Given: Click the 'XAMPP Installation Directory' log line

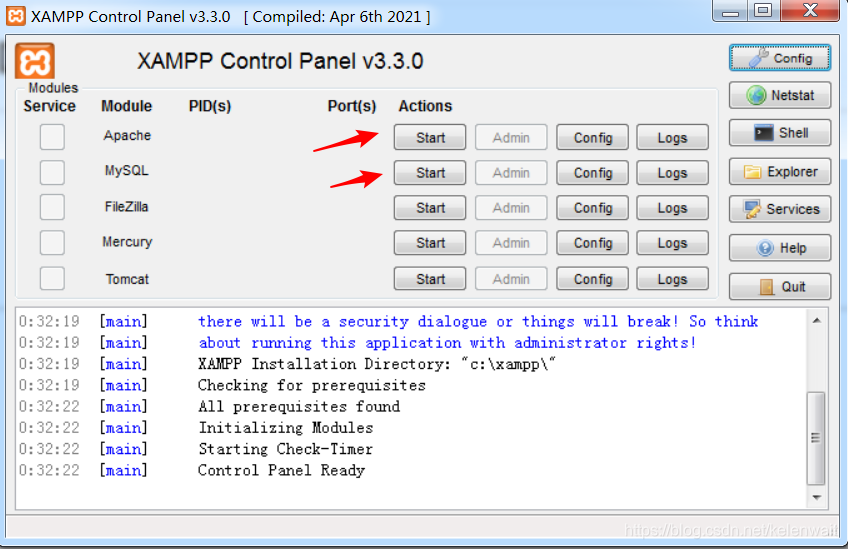Looking at the screenshot, I should pos(377,364).
